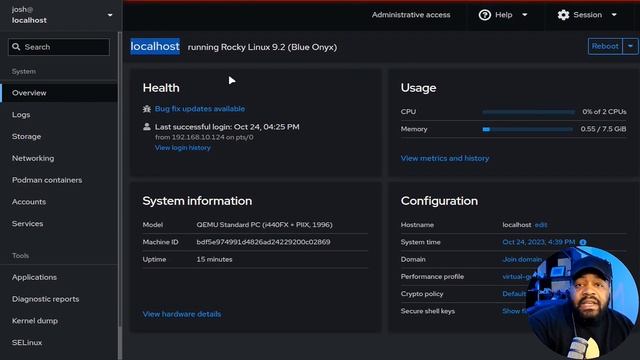Click Administrative access button
The image size is (640, 360).
point(411,15)
